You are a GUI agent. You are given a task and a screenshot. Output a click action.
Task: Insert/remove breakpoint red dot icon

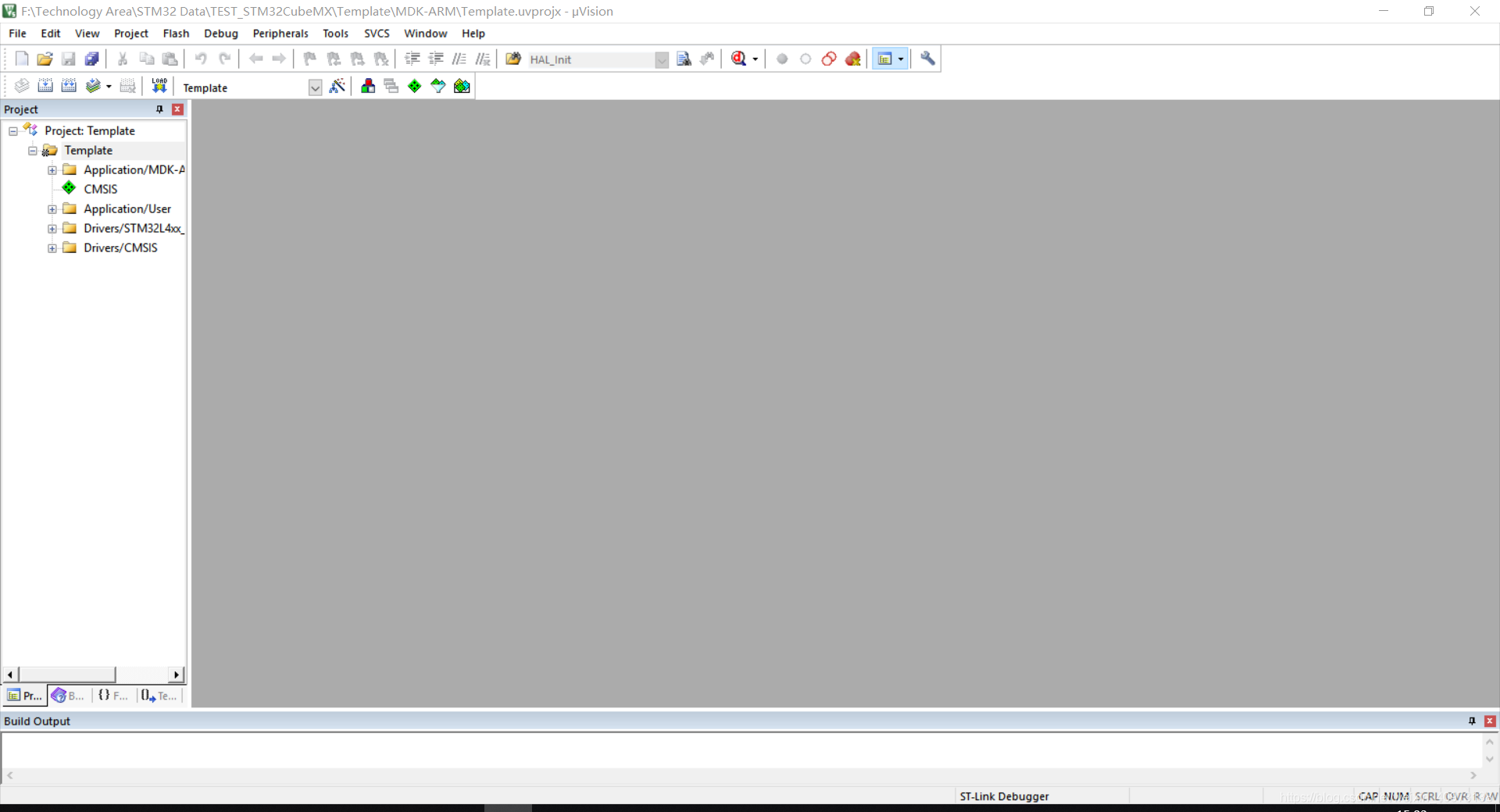(782, 59)
